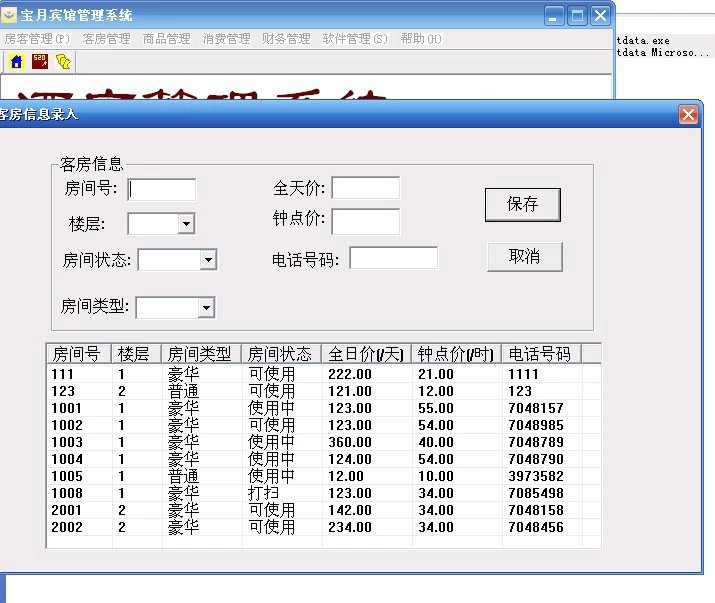Focus the 电话号码 text box
Image resolution: width=715 pixels, height=603 pixels.
click(x=393, y=259)
